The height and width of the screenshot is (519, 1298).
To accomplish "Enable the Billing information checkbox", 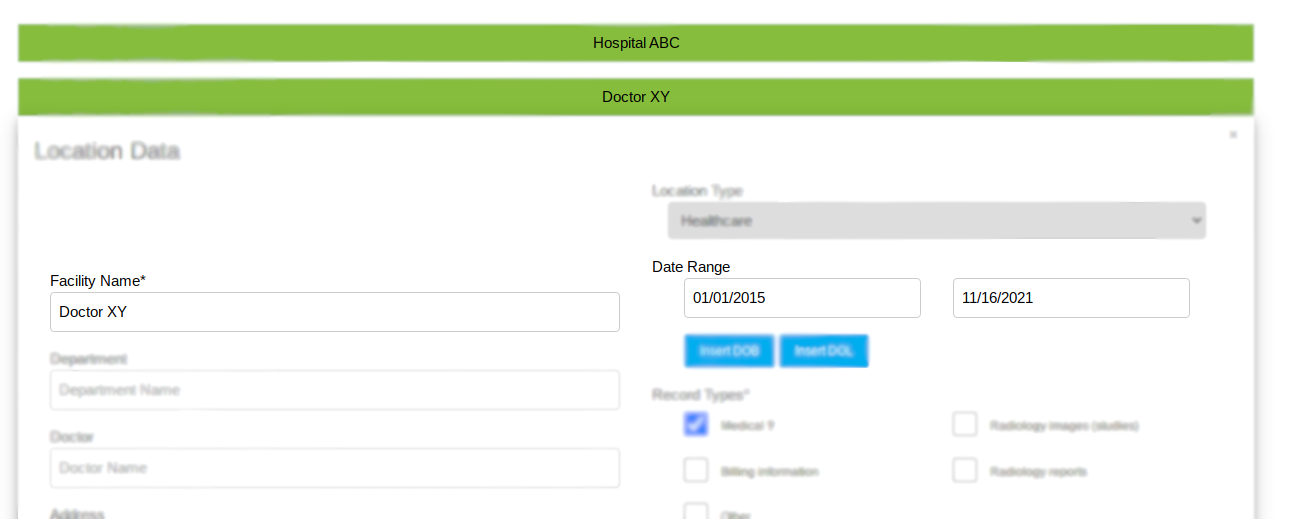I will point(696,471).
